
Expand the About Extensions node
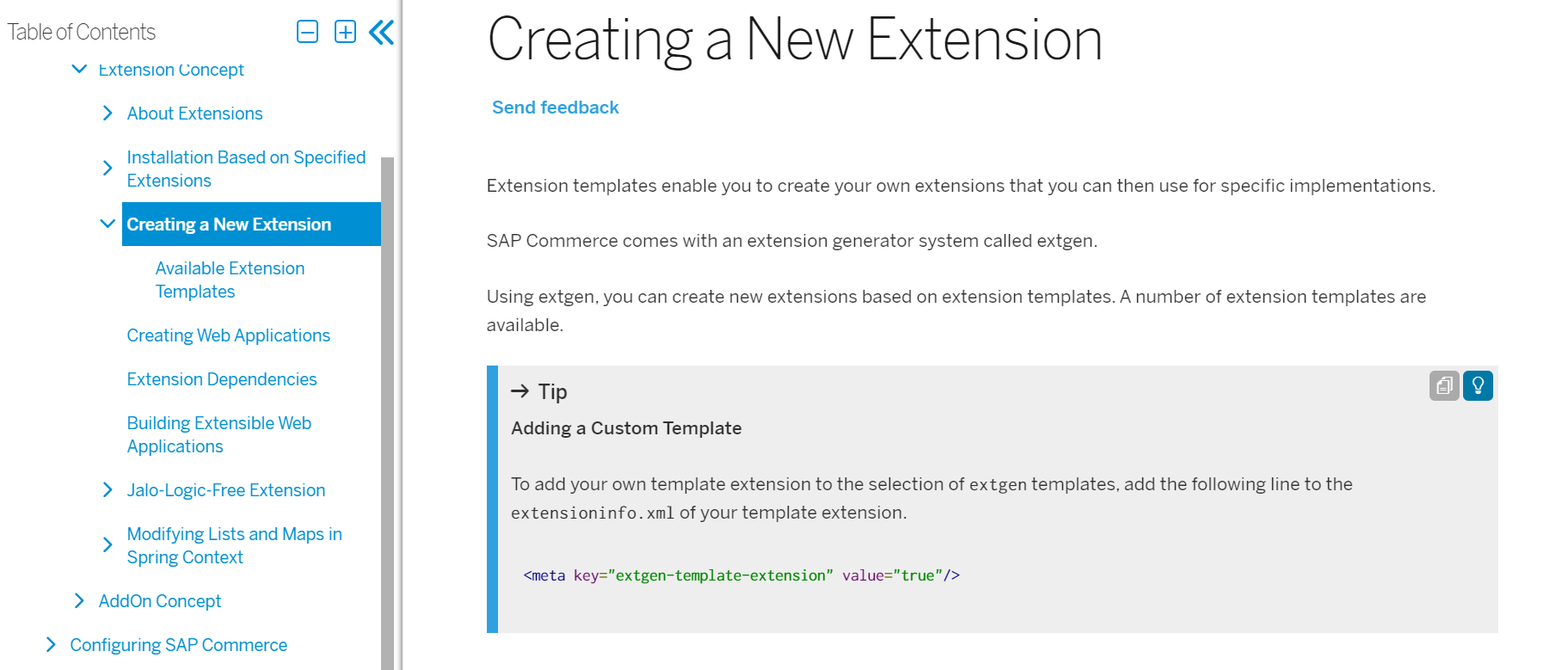point(108,114)
